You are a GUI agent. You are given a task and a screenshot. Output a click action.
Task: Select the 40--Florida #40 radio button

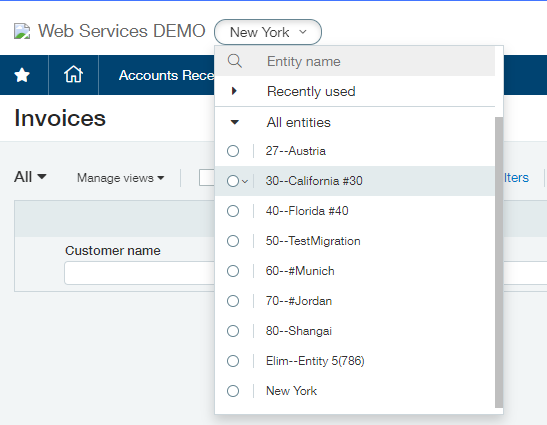pos(233,211)
